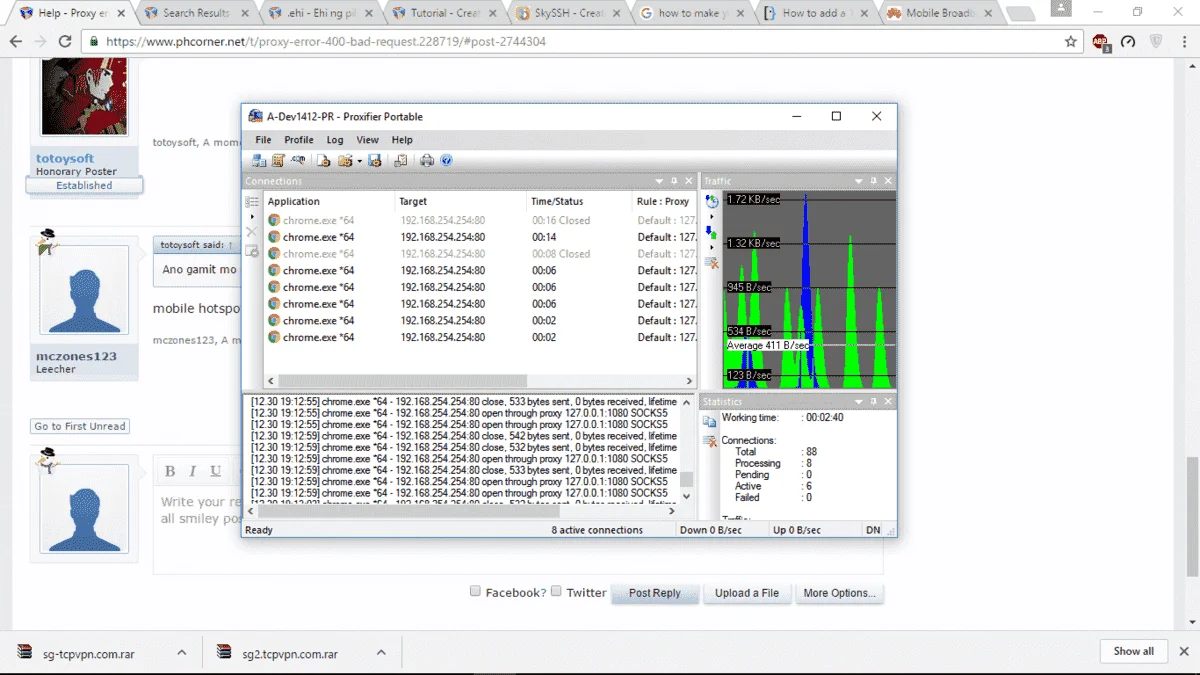Check the Facebook? checkbox
The width and height of the screenshot is (1200, 675).
click(x=476, y=591)
